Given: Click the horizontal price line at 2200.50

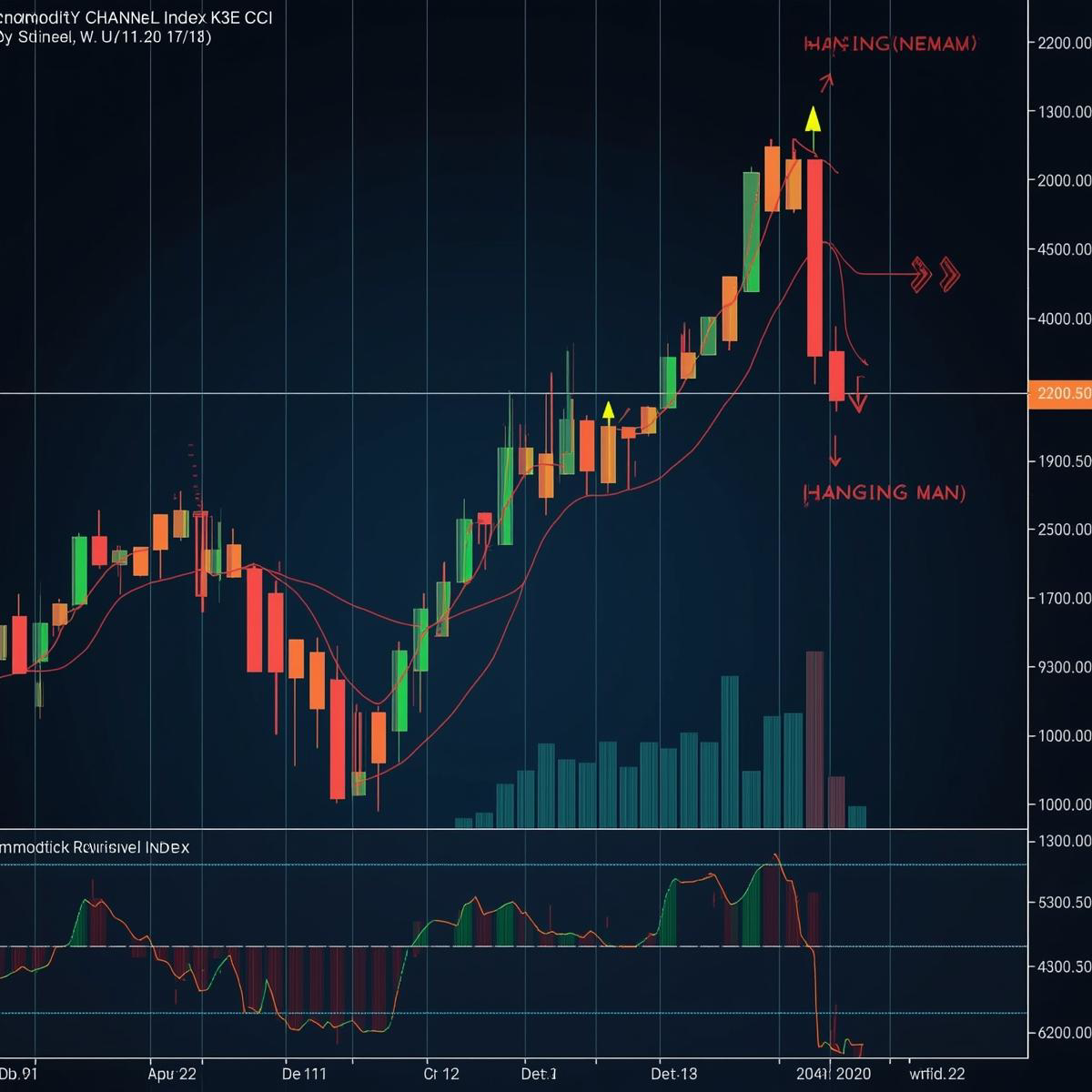Looking at the screenshot, I should 273,393.
